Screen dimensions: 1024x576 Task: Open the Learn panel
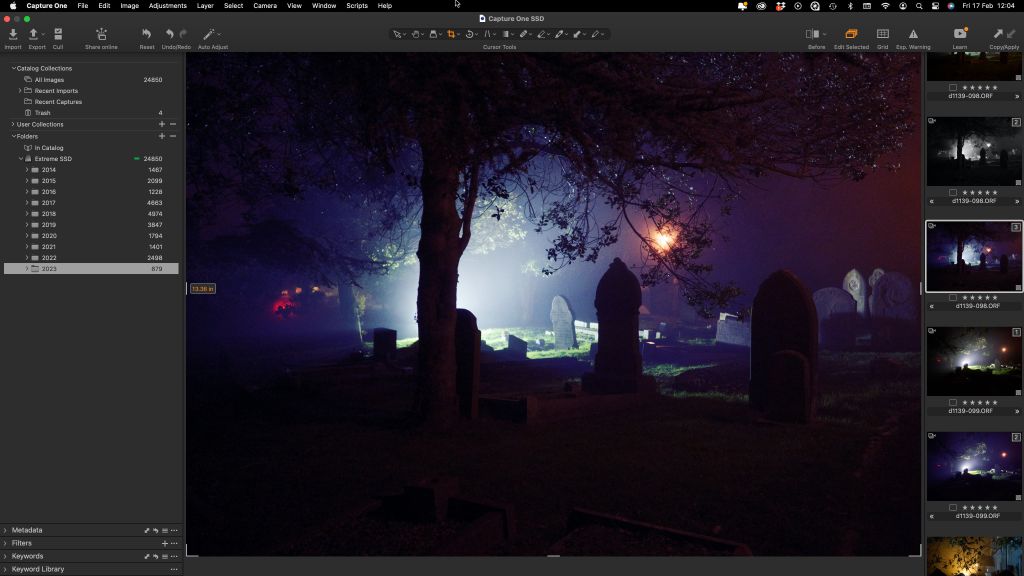pos(960,38)
